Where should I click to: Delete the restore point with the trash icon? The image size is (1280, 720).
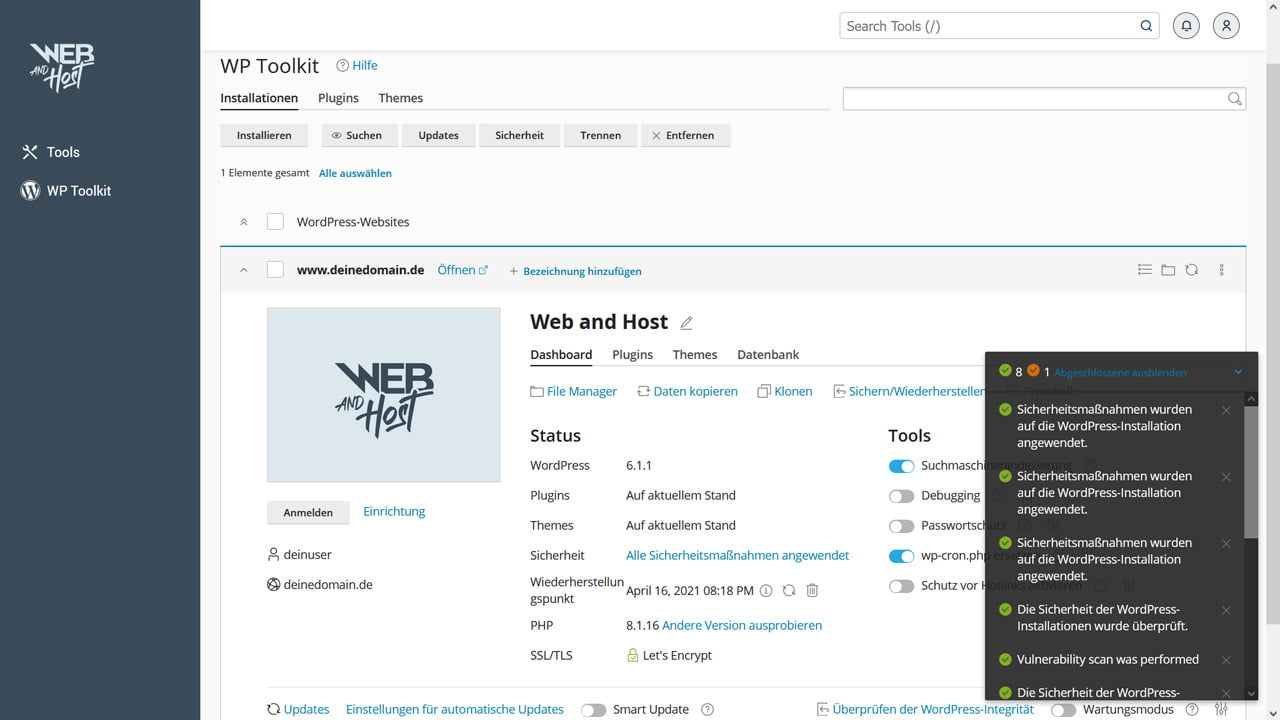(812, 591)
